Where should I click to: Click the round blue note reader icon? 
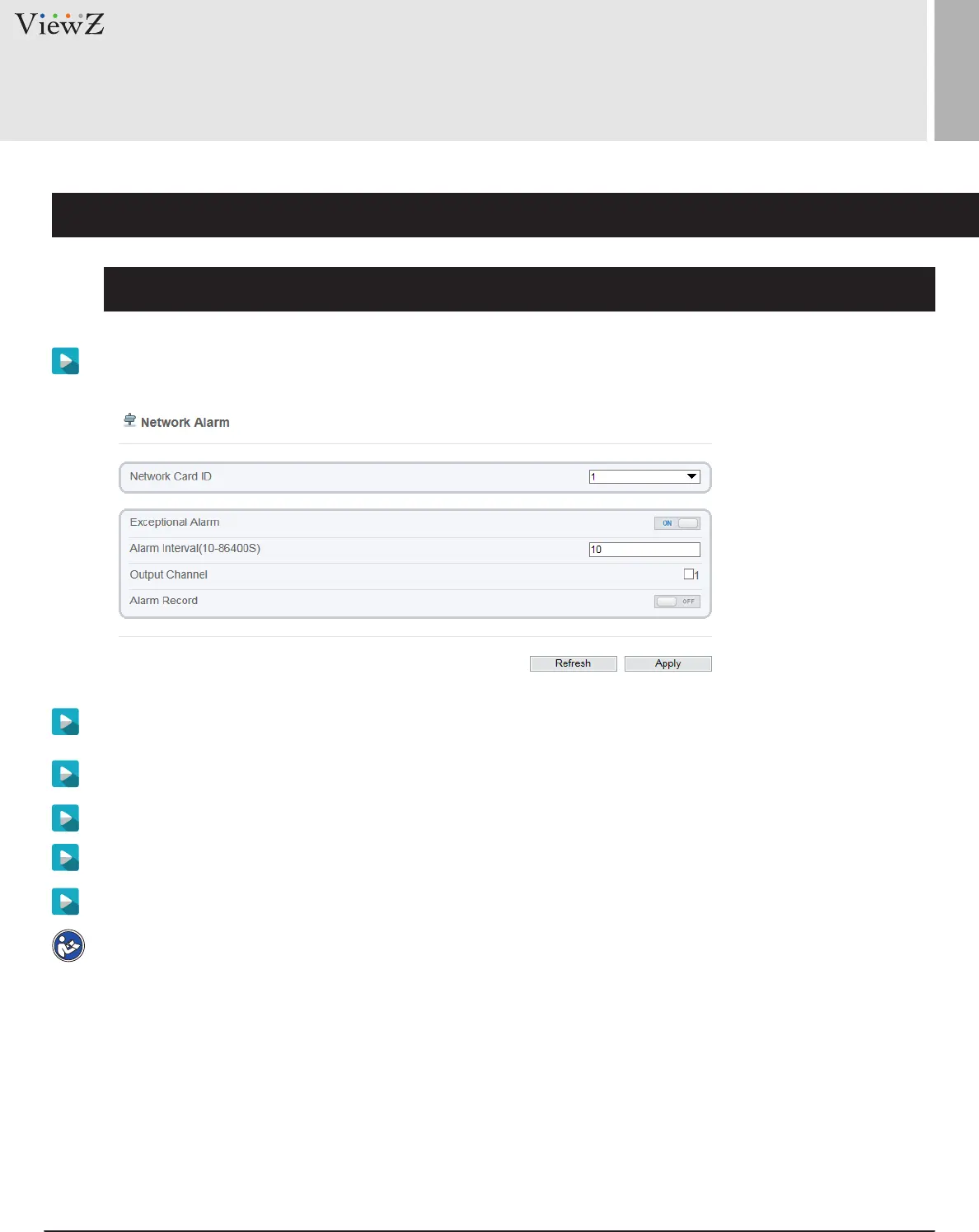(68, 945)
